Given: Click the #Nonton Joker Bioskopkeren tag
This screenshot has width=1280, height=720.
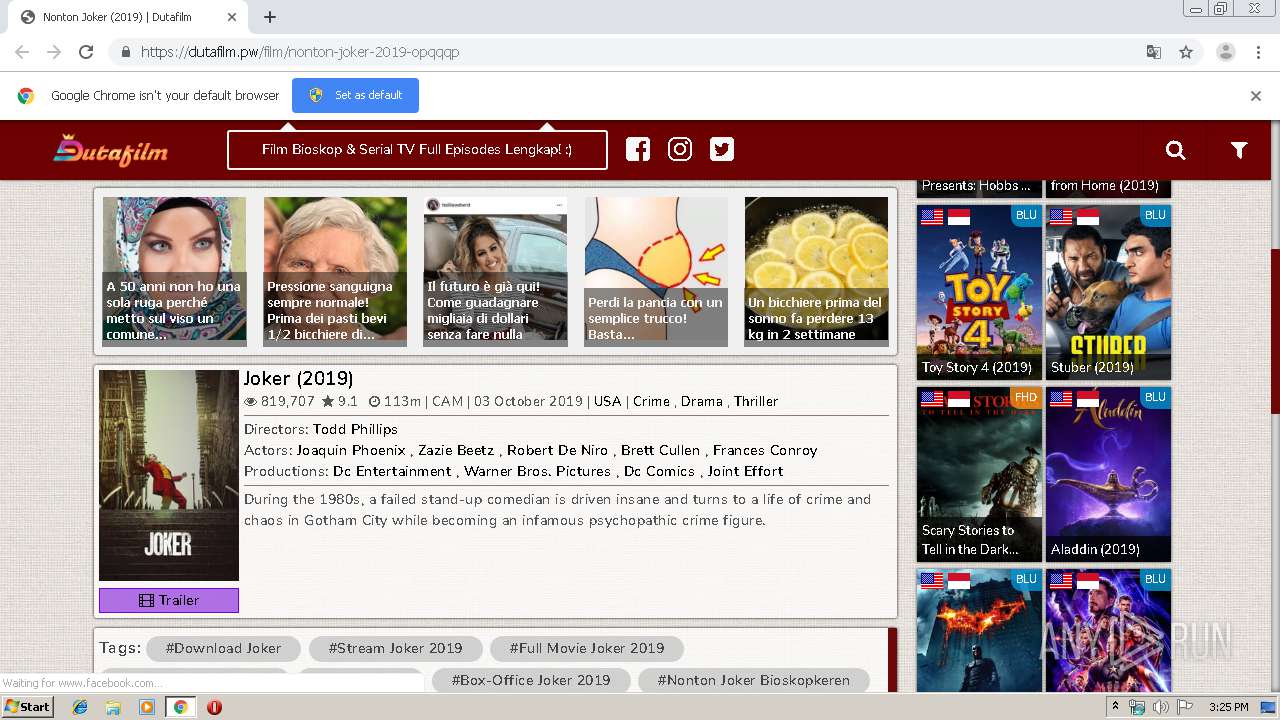Looking at the screenshot, I should pyautogui.click(x=753, y=680).
